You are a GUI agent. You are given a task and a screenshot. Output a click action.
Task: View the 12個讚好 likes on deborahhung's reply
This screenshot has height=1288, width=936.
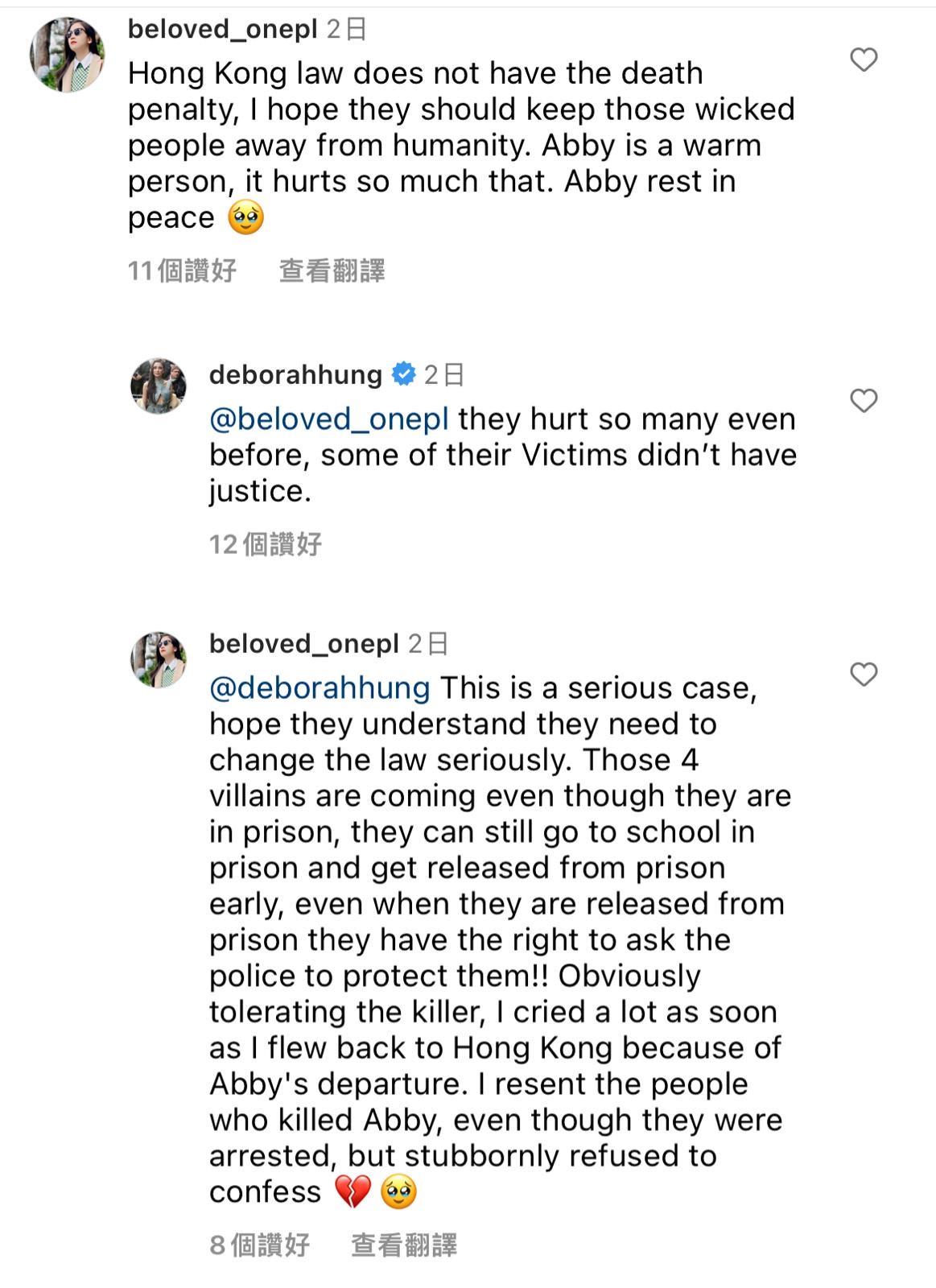coord(266,544)
